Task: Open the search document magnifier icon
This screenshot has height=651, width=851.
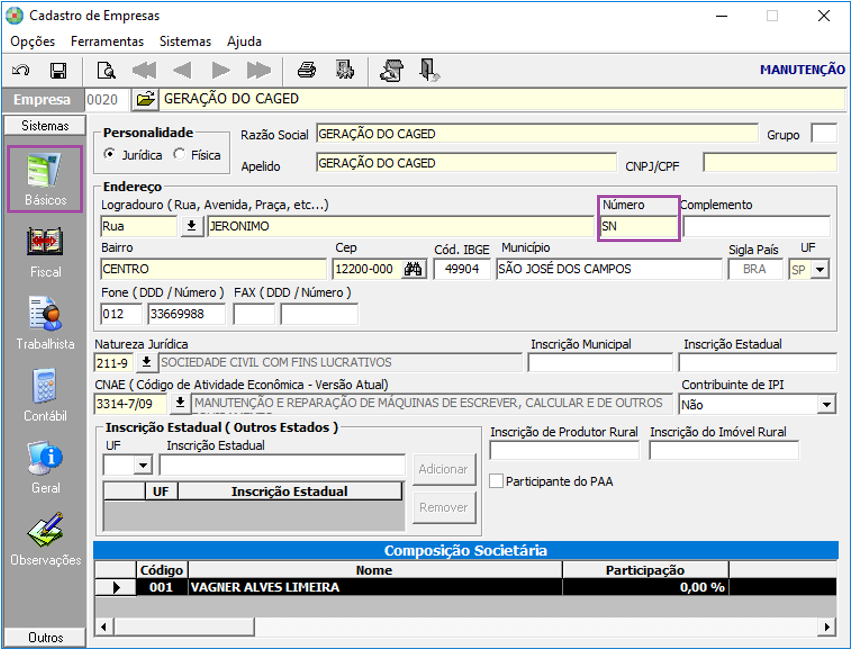Action: click(x=106, y=71)
